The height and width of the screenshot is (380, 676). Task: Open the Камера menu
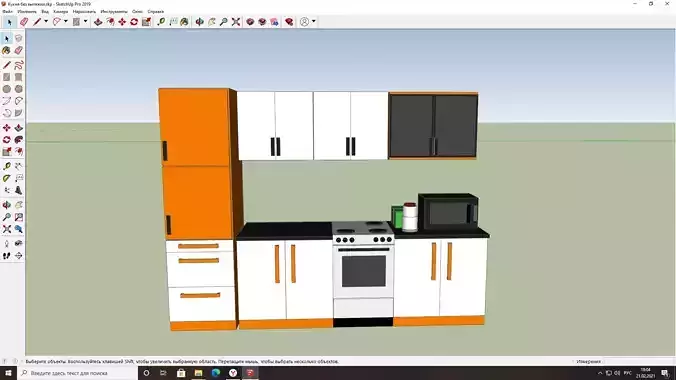click(x=61, y=12)
